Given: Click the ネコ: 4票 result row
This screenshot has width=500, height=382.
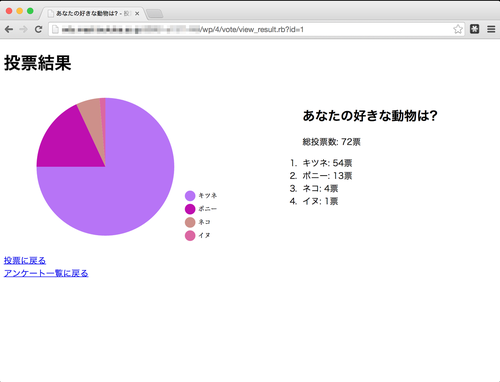Looking at the screenshot, I should [320, 188].
